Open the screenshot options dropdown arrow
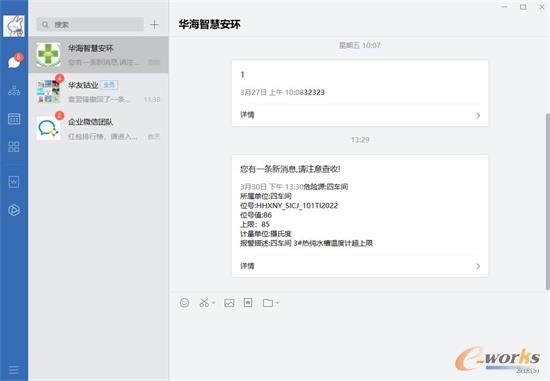 (x=213, y=303)
